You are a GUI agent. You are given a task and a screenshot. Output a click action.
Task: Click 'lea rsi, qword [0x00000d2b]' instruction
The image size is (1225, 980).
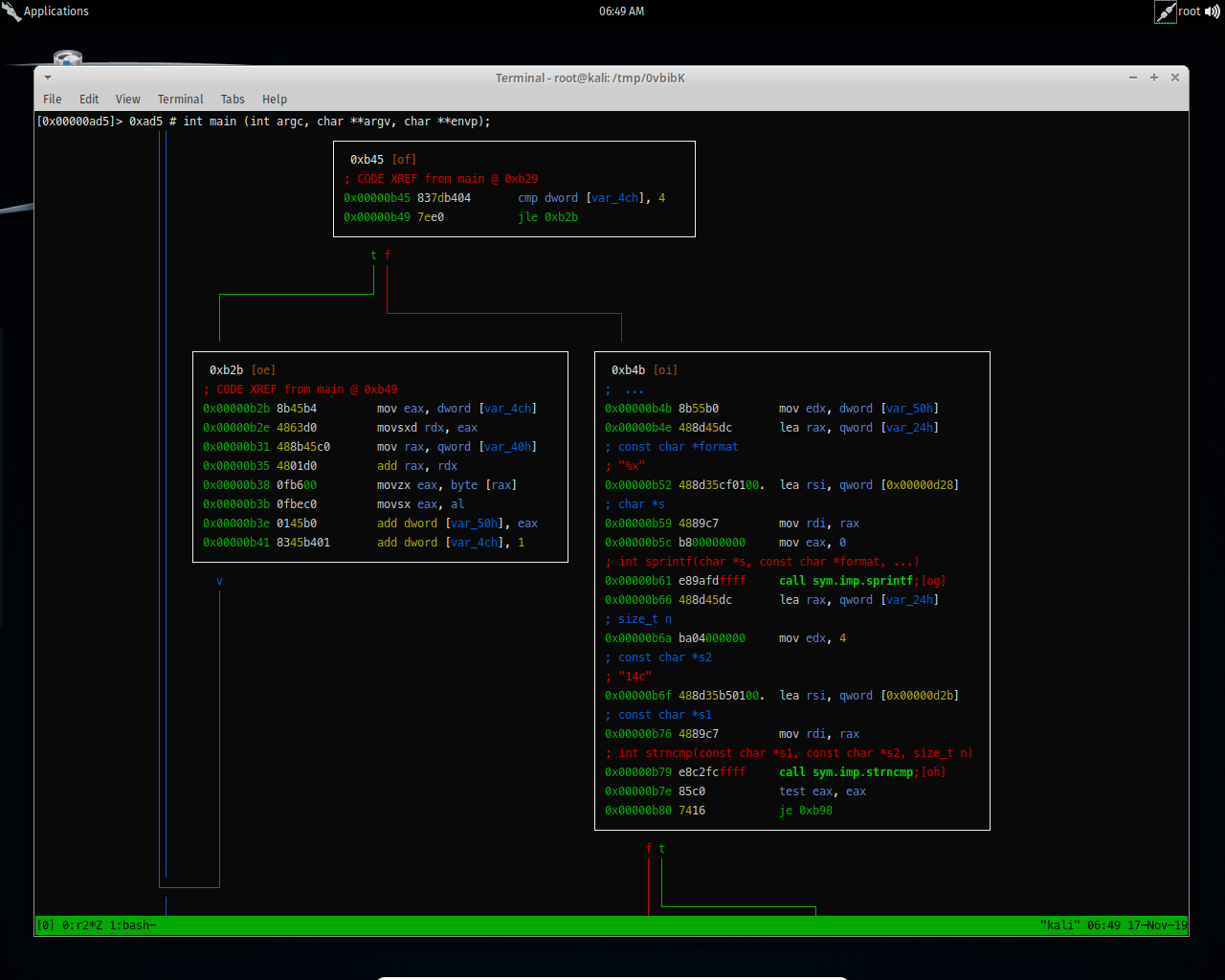[869, 696]
